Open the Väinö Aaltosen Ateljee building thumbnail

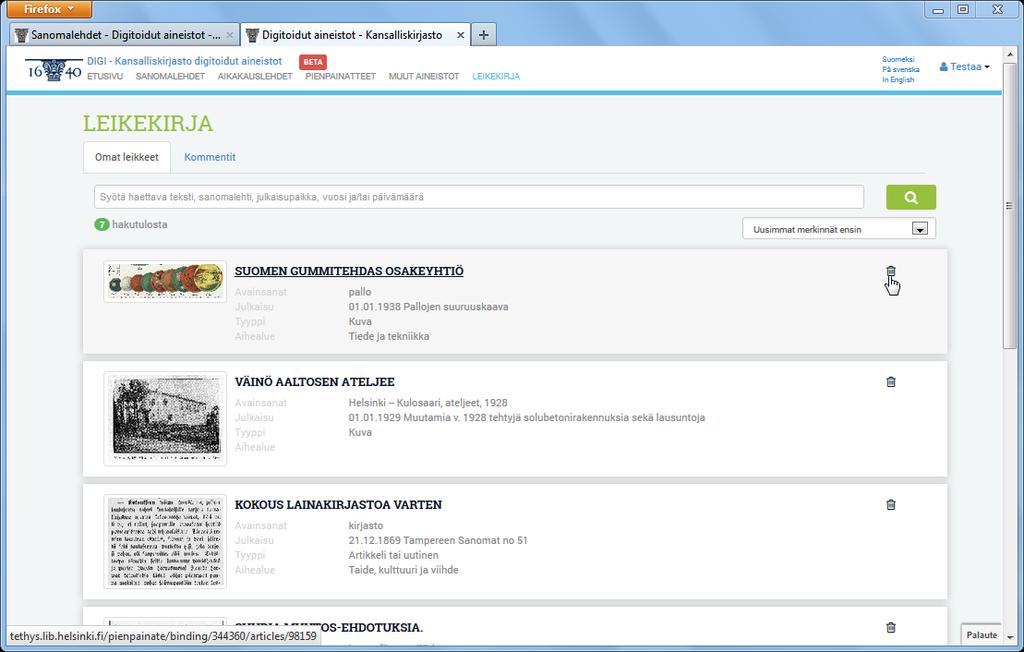165,419
